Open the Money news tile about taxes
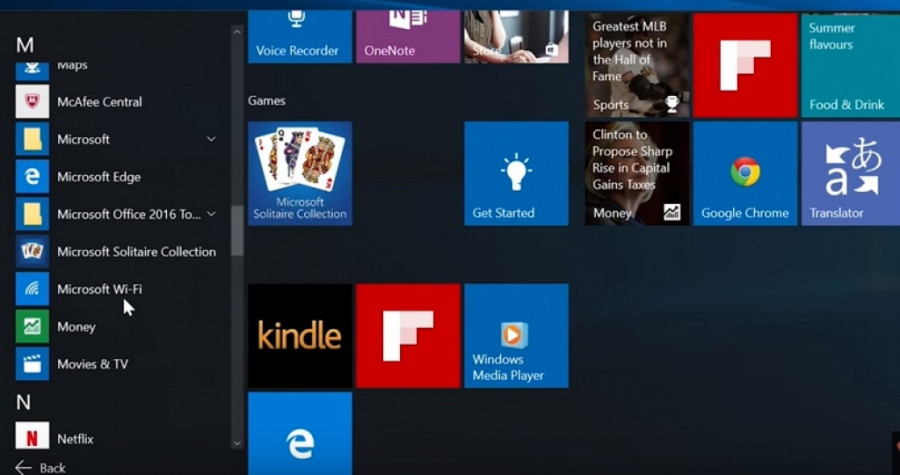 point(637,174)
